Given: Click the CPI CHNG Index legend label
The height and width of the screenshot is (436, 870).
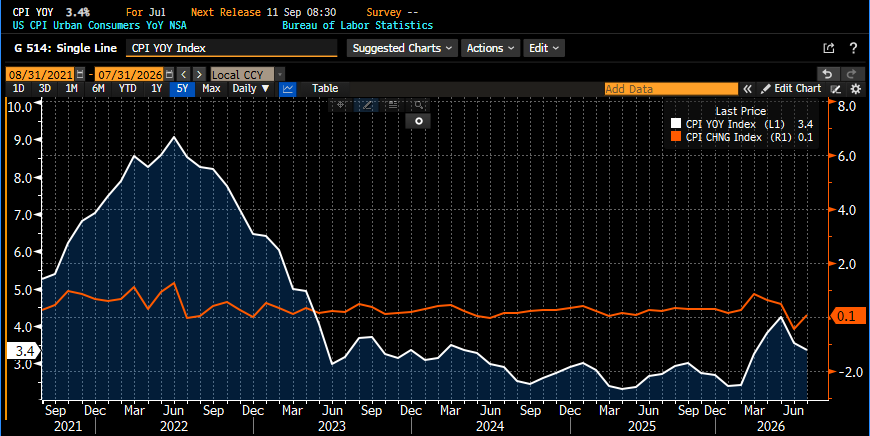Looking at the screenshot, I should (x=724, y=137).
